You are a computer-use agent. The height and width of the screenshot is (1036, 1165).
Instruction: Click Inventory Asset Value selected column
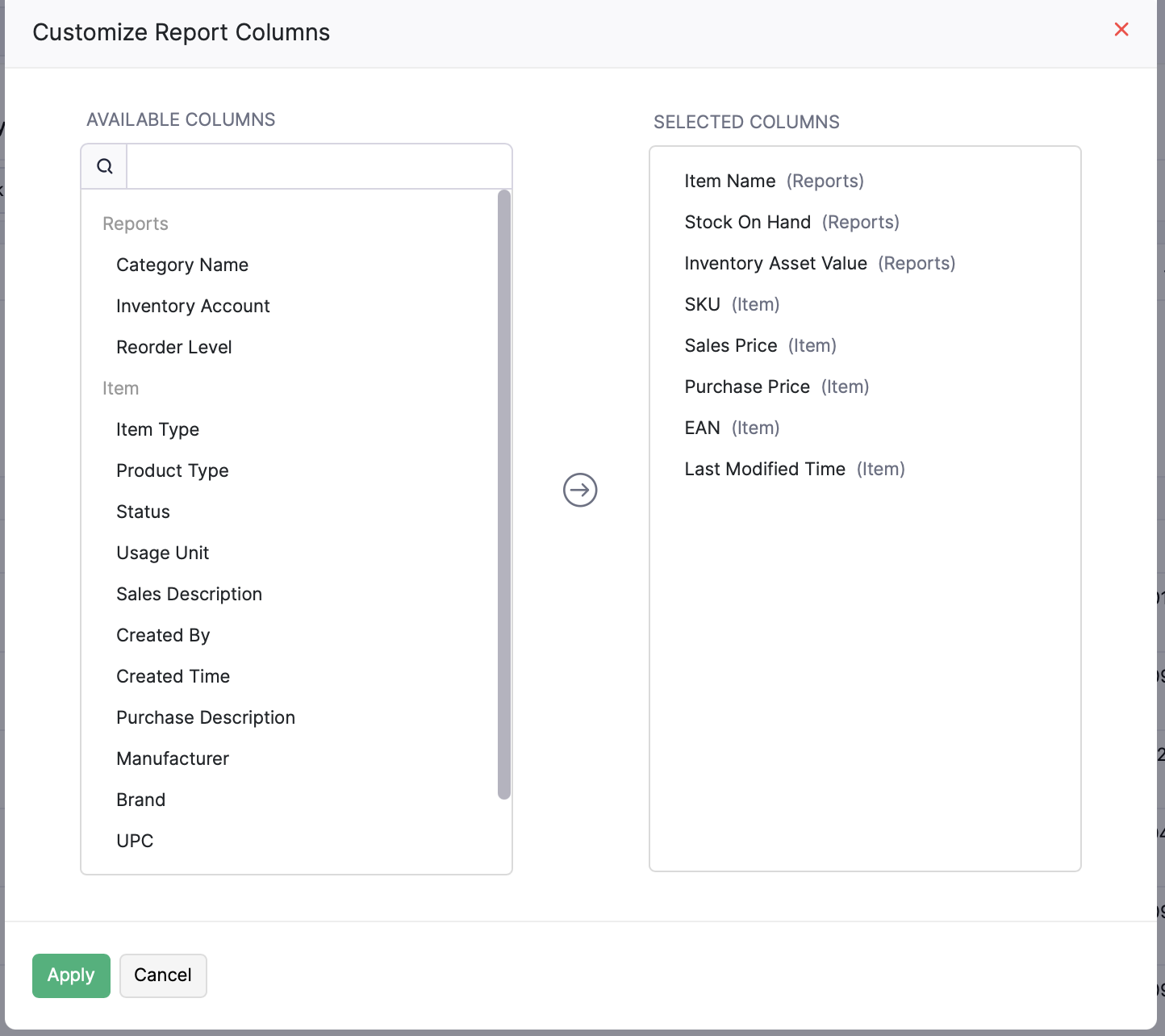click(775, 264)
